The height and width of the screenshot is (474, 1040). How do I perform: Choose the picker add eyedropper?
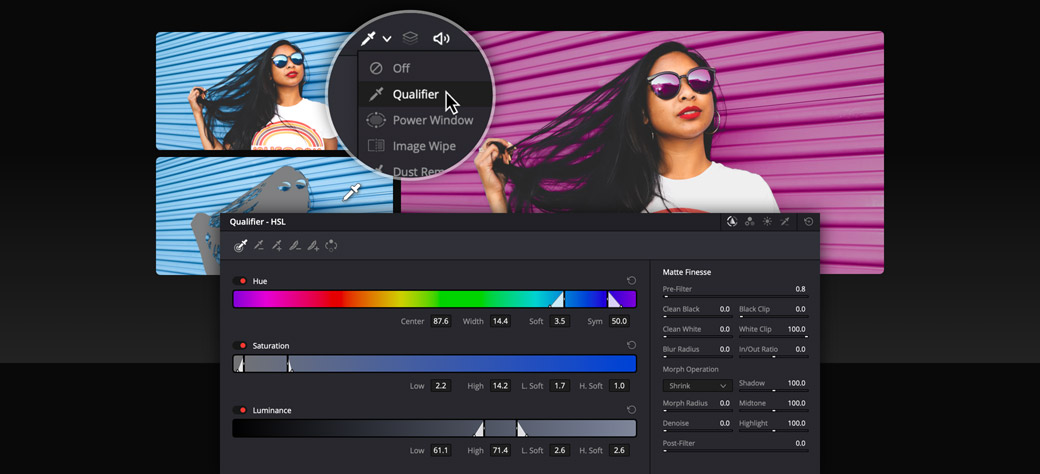[x=277, y=246]
